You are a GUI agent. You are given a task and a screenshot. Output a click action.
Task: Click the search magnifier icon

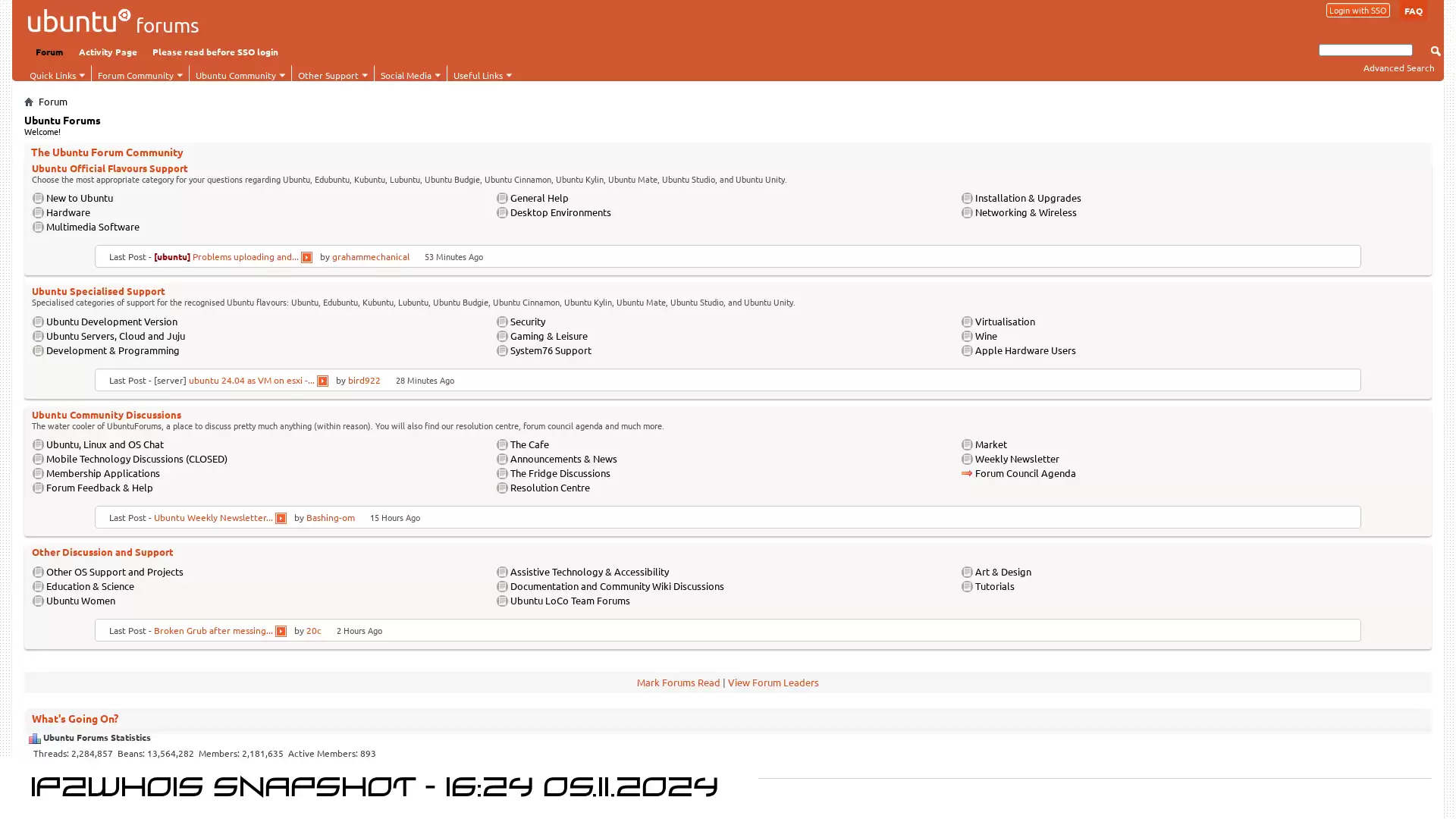point(1435,51)
